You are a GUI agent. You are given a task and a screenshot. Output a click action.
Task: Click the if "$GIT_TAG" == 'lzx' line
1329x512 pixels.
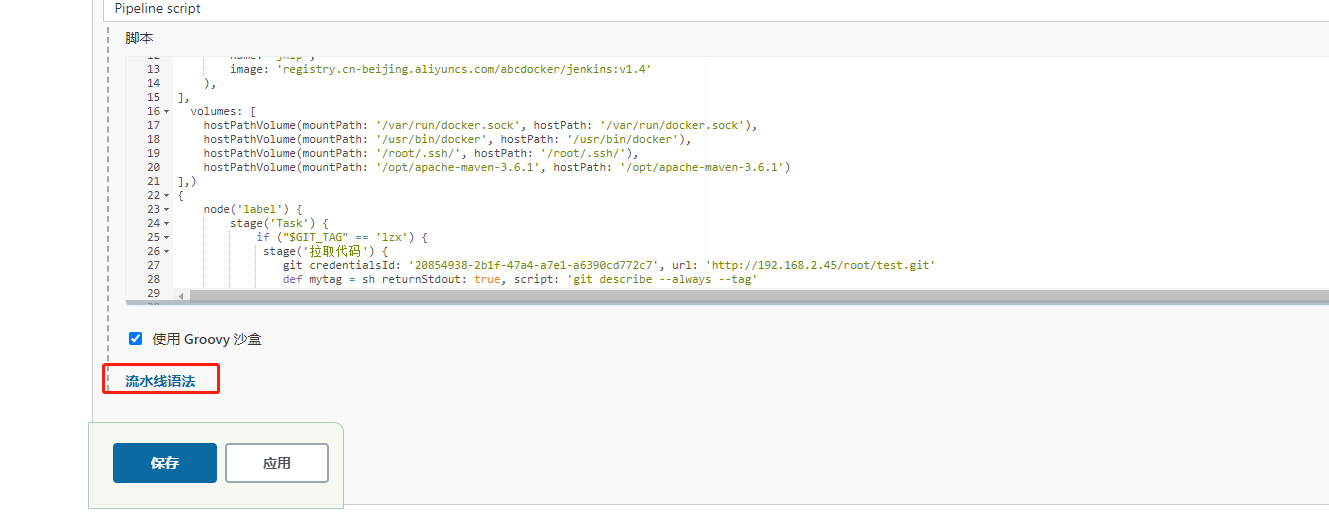342,237
